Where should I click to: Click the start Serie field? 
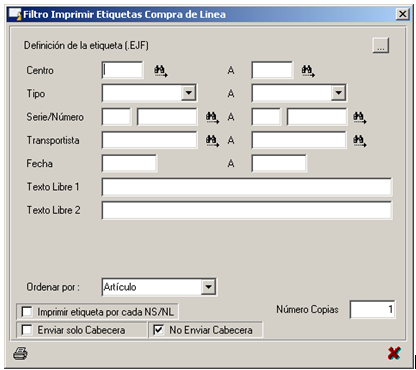point(116,117)
